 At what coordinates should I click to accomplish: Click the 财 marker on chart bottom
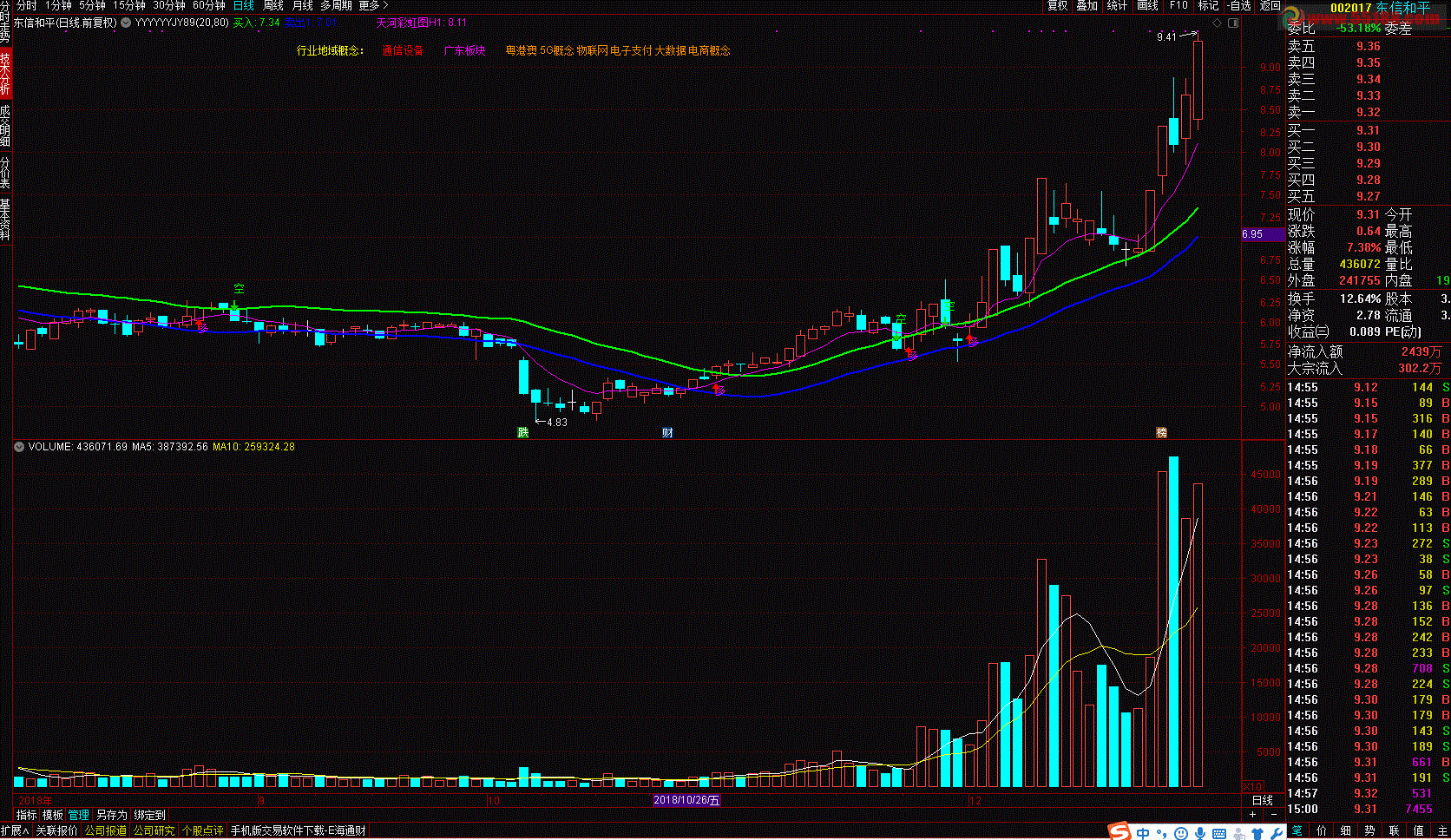tap(667, 432)
